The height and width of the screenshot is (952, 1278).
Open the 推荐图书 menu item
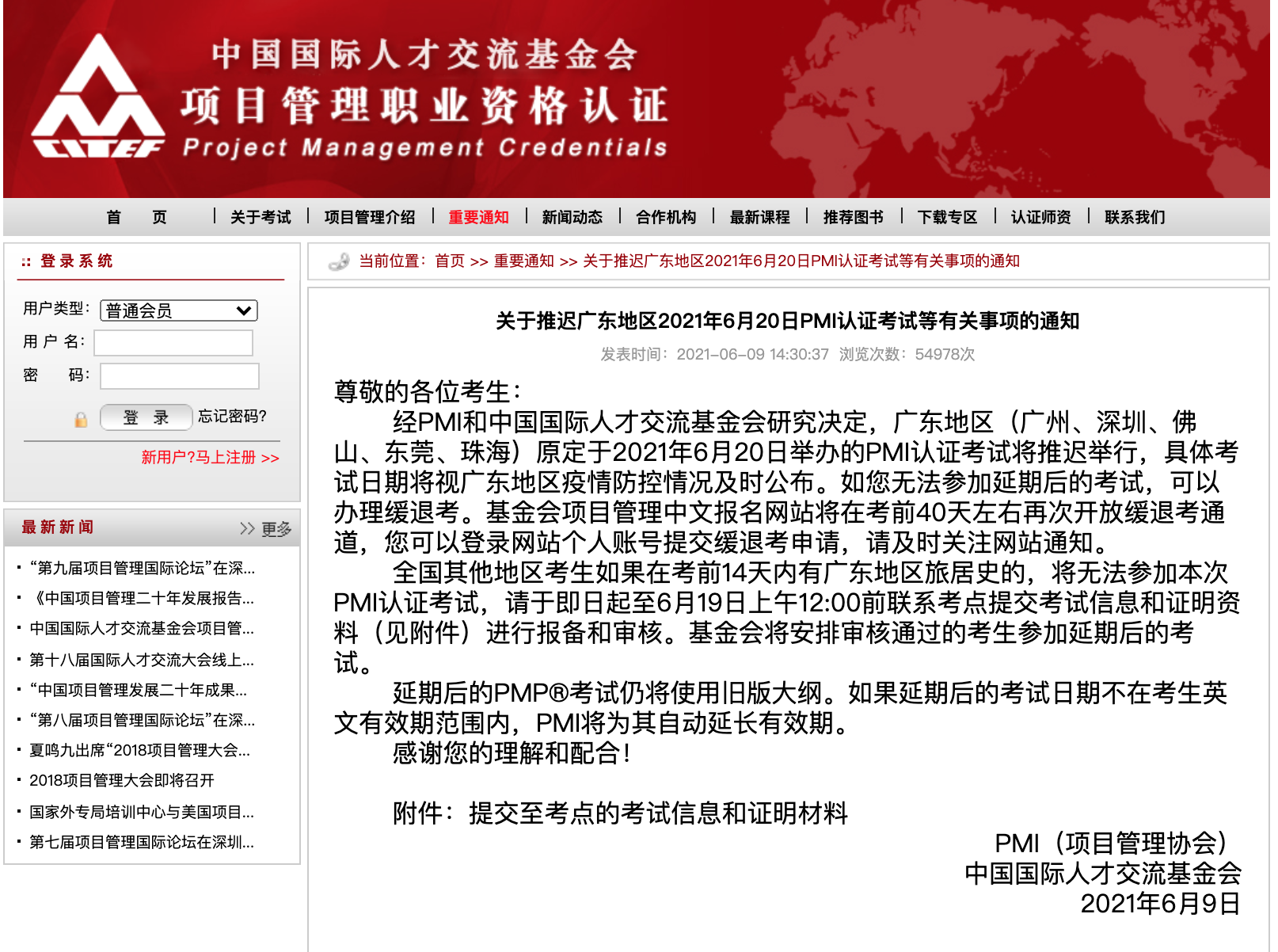[x=853, y=217]
